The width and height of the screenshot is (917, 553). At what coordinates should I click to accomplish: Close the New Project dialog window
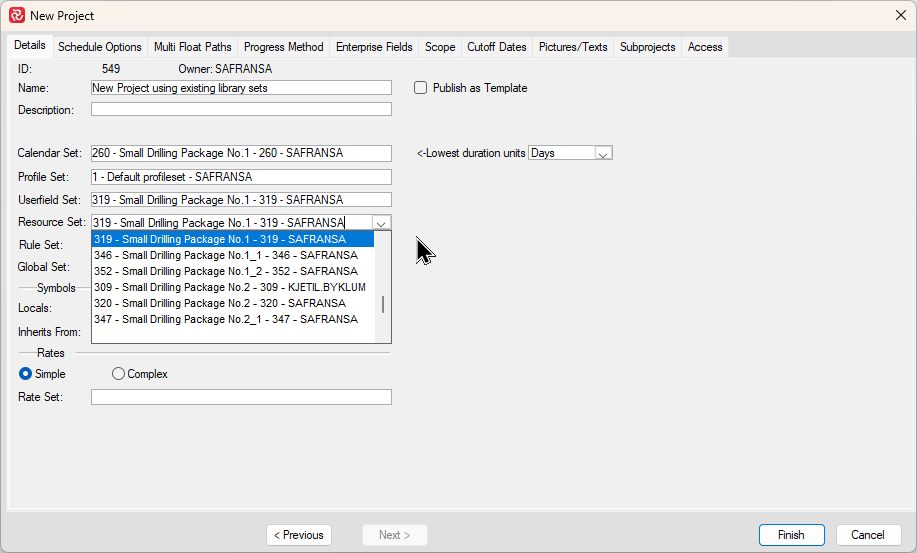(x=900, y=15)
